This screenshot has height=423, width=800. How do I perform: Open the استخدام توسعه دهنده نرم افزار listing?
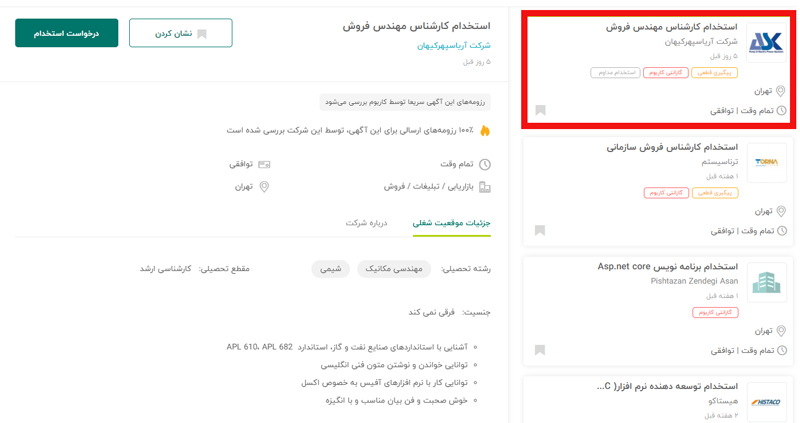(666, 386)
